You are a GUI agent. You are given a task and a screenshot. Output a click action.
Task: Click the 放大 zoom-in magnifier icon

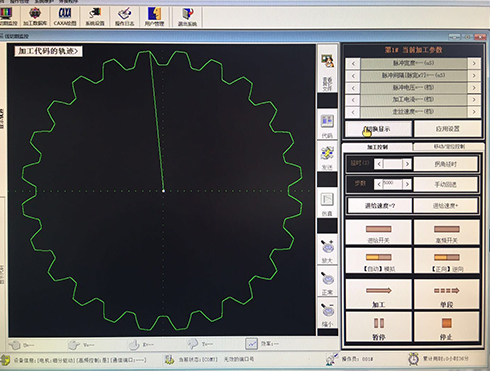327,251
